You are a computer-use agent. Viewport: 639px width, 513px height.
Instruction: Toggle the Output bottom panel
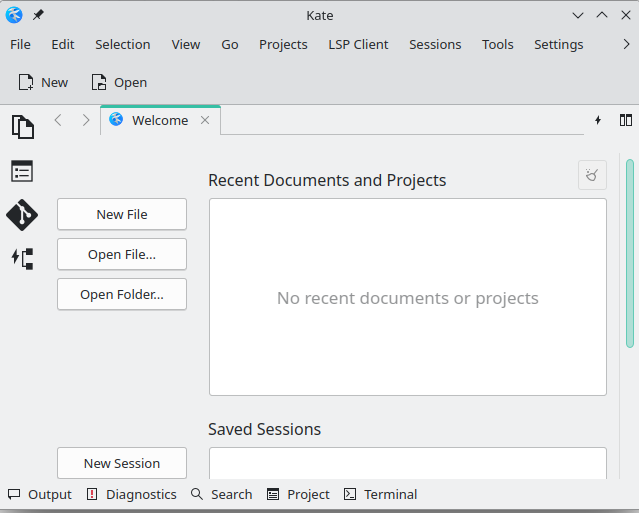40,494
